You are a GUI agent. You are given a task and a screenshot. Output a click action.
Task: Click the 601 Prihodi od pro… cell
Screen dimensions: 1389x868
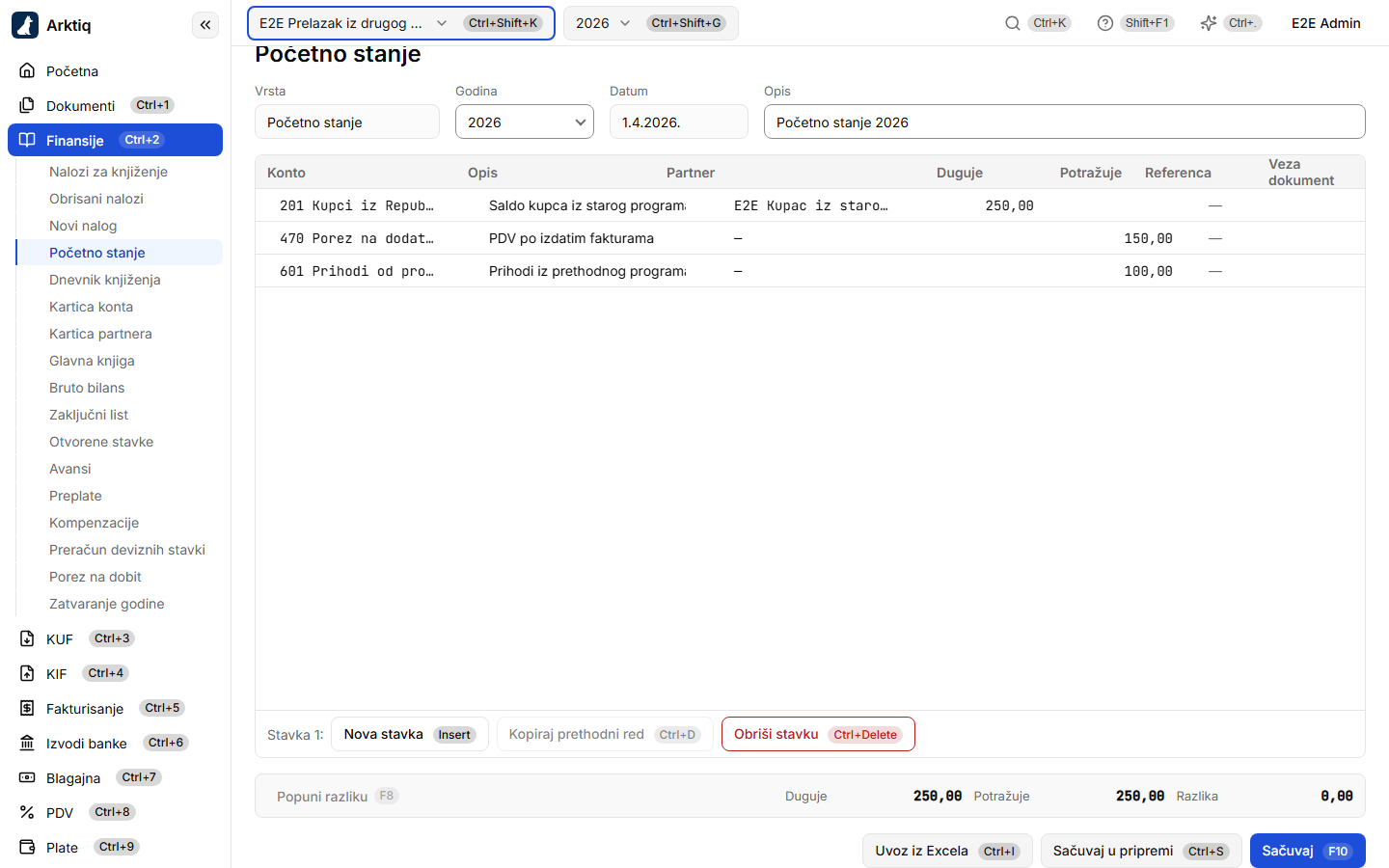coord(356,271)
